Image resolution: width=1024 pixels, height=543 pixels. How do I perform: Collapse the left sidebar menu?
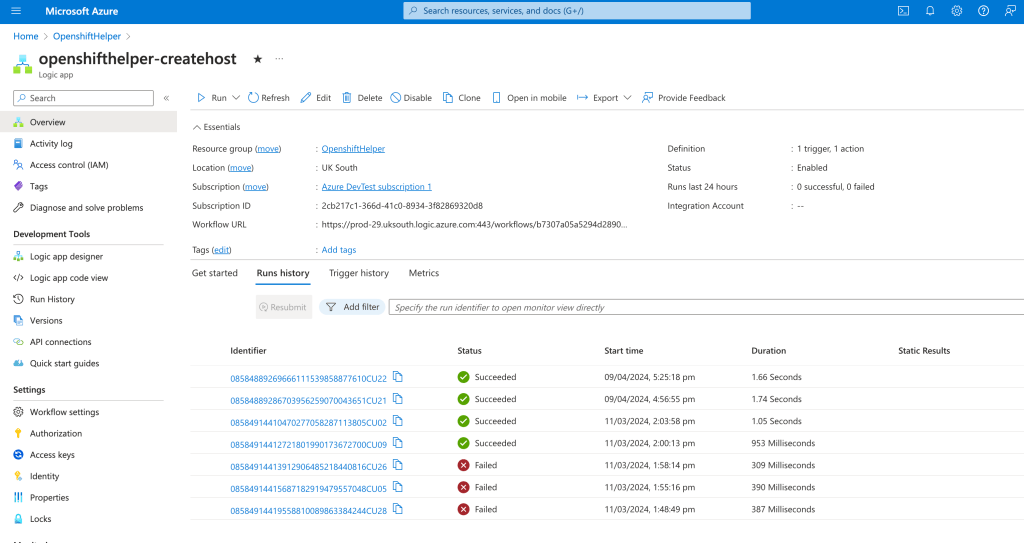[167, 98]
